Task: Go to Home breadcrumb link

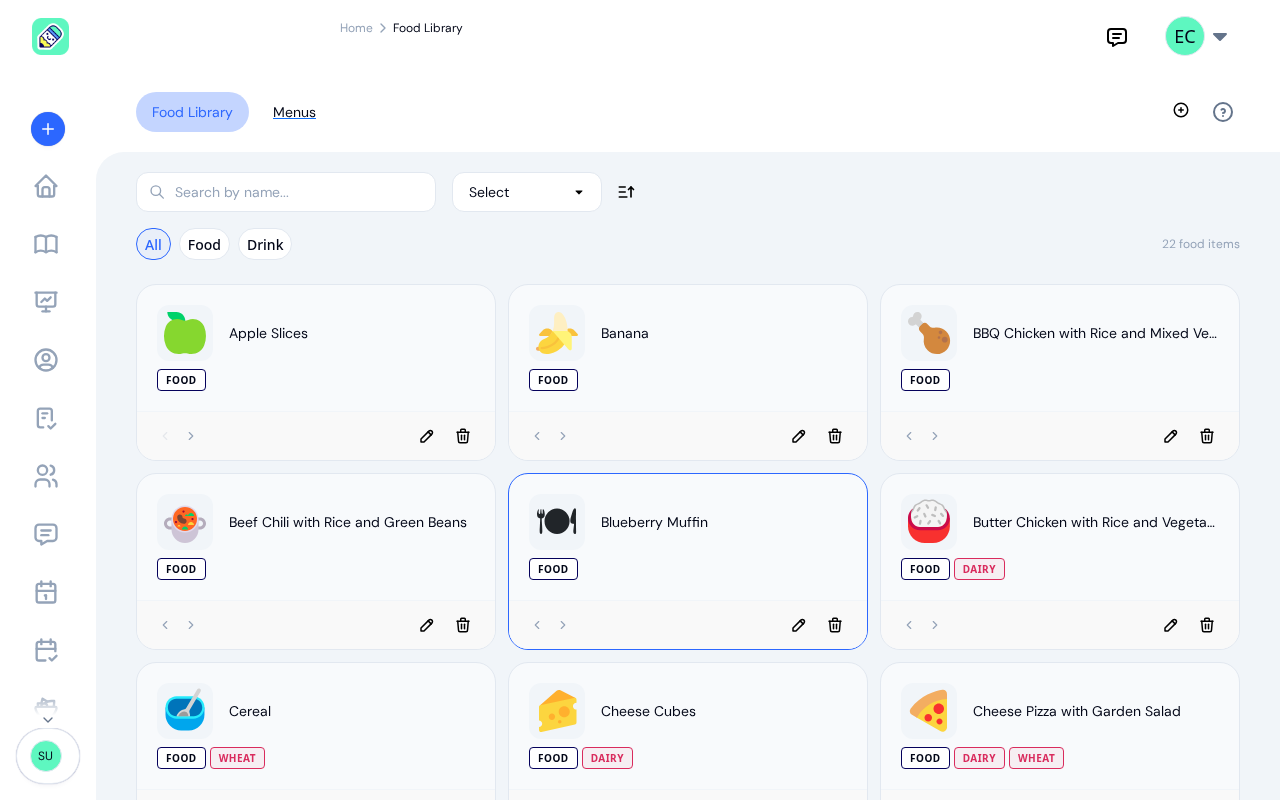Action: [356, 28]
